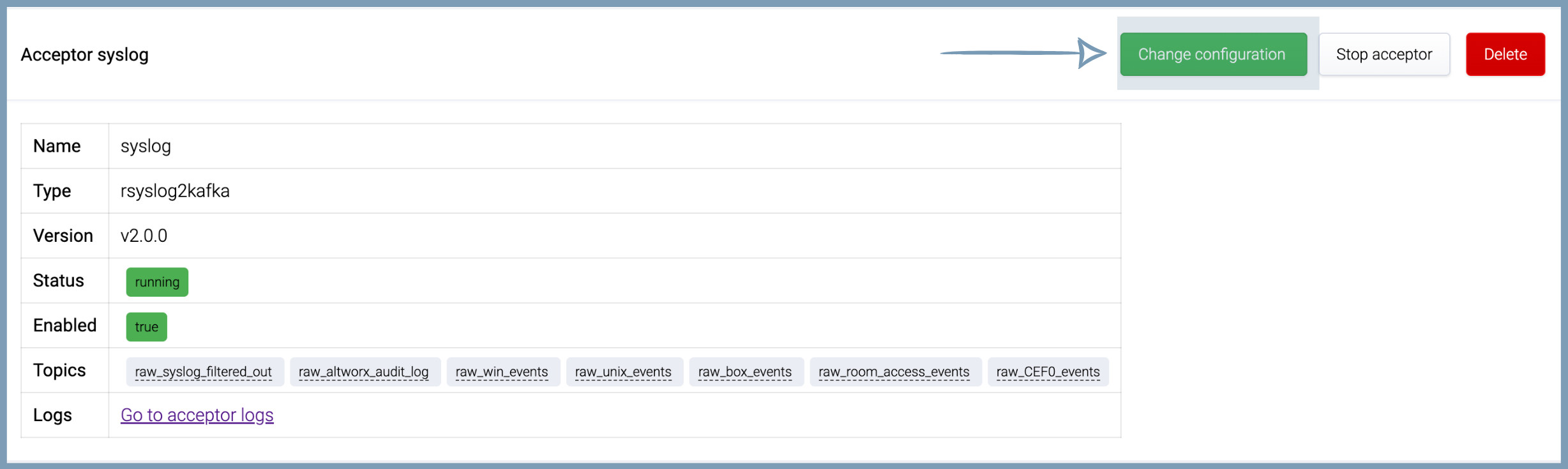Viewport: 1568px width, 469px height.
Task: Open the raw_room_access_events topic tag
Action: coord(894,371)
